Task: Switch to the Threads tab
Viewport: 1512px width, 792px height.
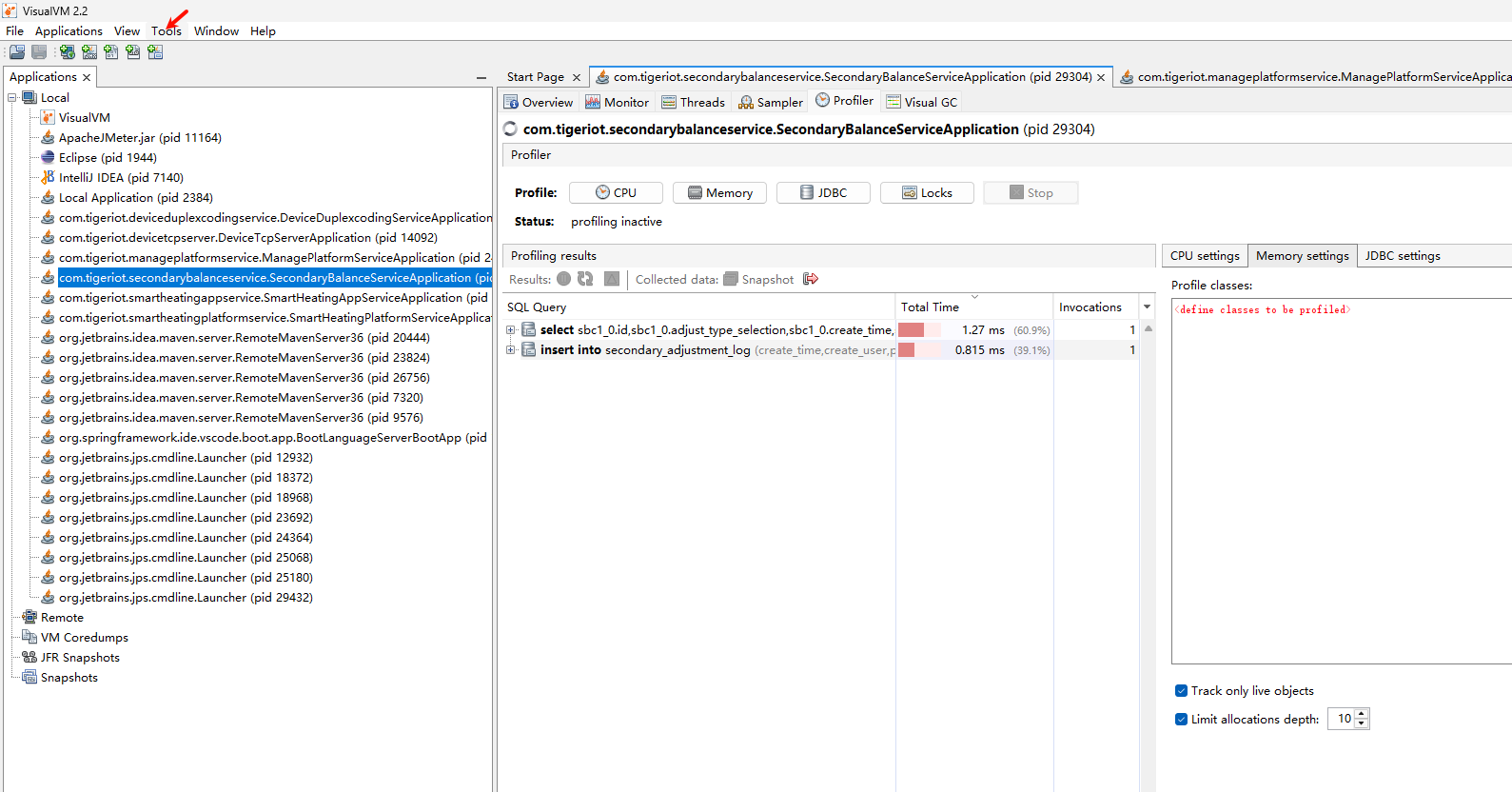Action: [693, 102]
